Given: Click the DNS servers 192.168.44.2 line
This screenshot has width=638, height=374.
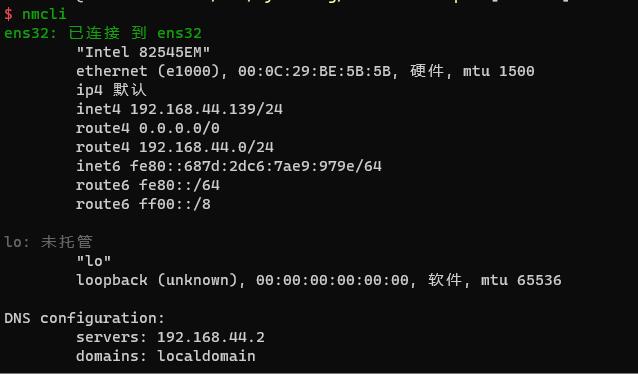Looking at the screenshot, I should [170, 337].
